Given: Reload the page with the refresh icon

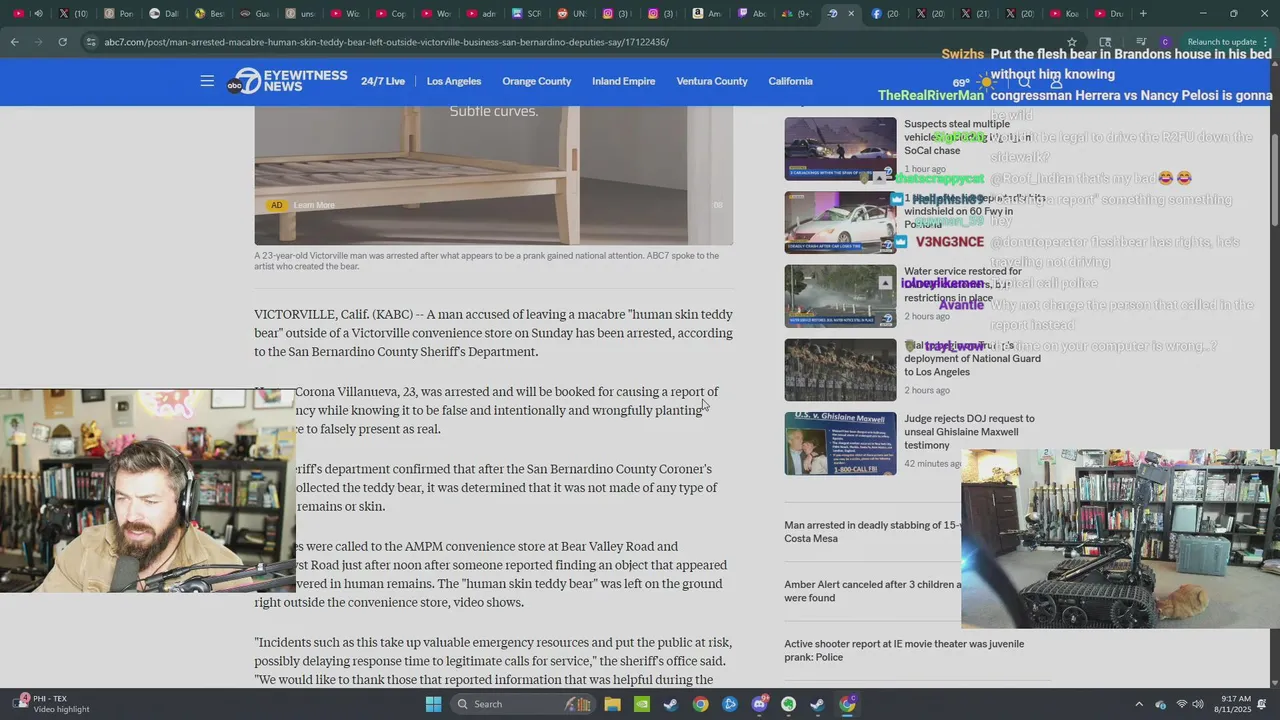Looking at the screenshot, I should [x=62, y=42].
